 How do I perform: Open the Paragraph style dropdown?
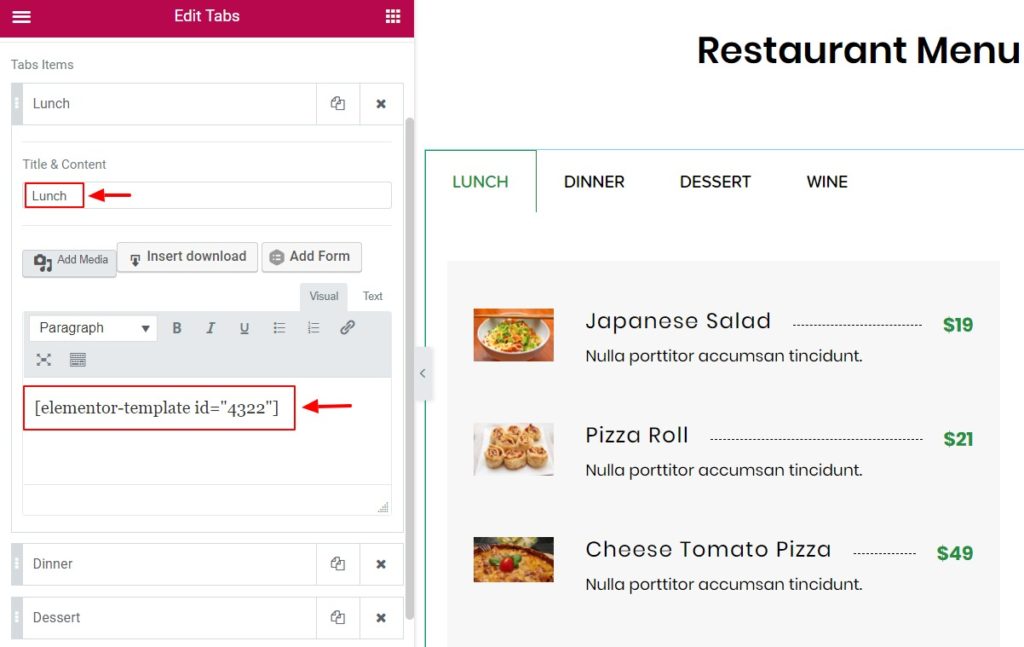point(92,327)
